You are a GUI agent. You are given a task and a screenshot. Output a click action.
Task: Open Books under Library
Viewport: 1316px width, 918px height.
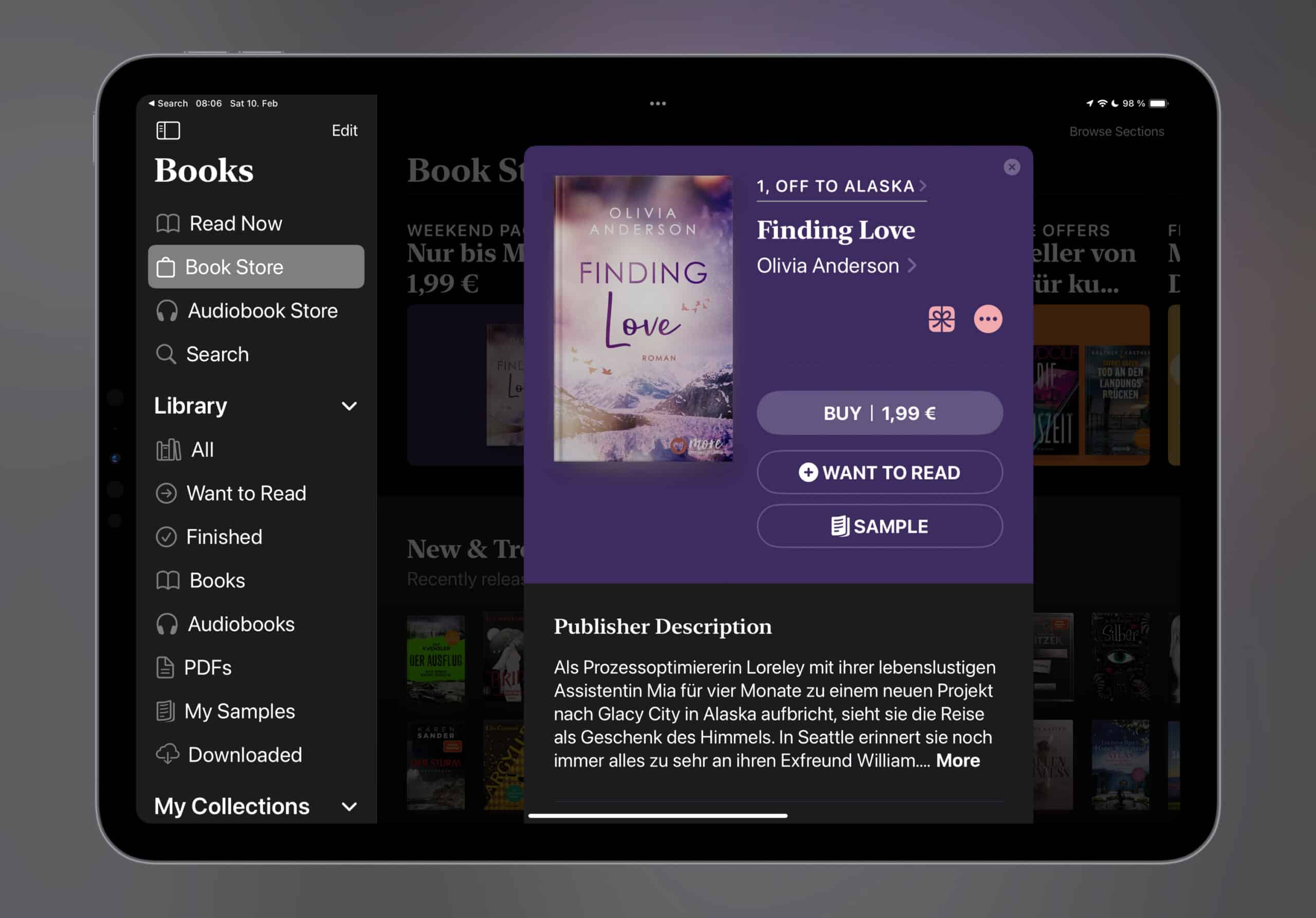tap(255, 580)
